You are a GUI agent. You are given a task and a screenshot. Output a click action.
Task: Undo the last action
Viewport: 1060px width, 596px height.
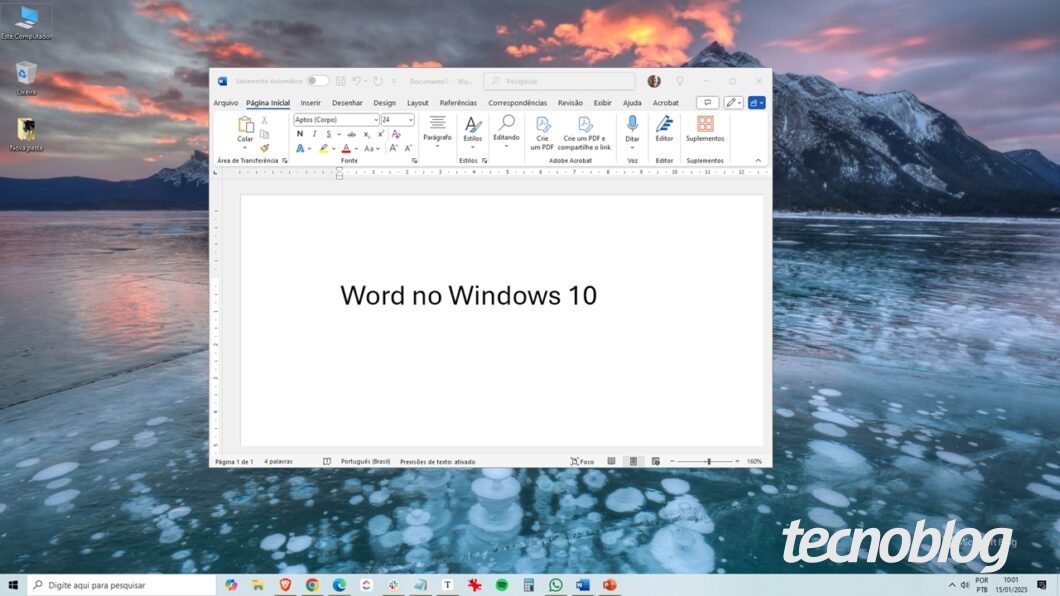point(356,81)
